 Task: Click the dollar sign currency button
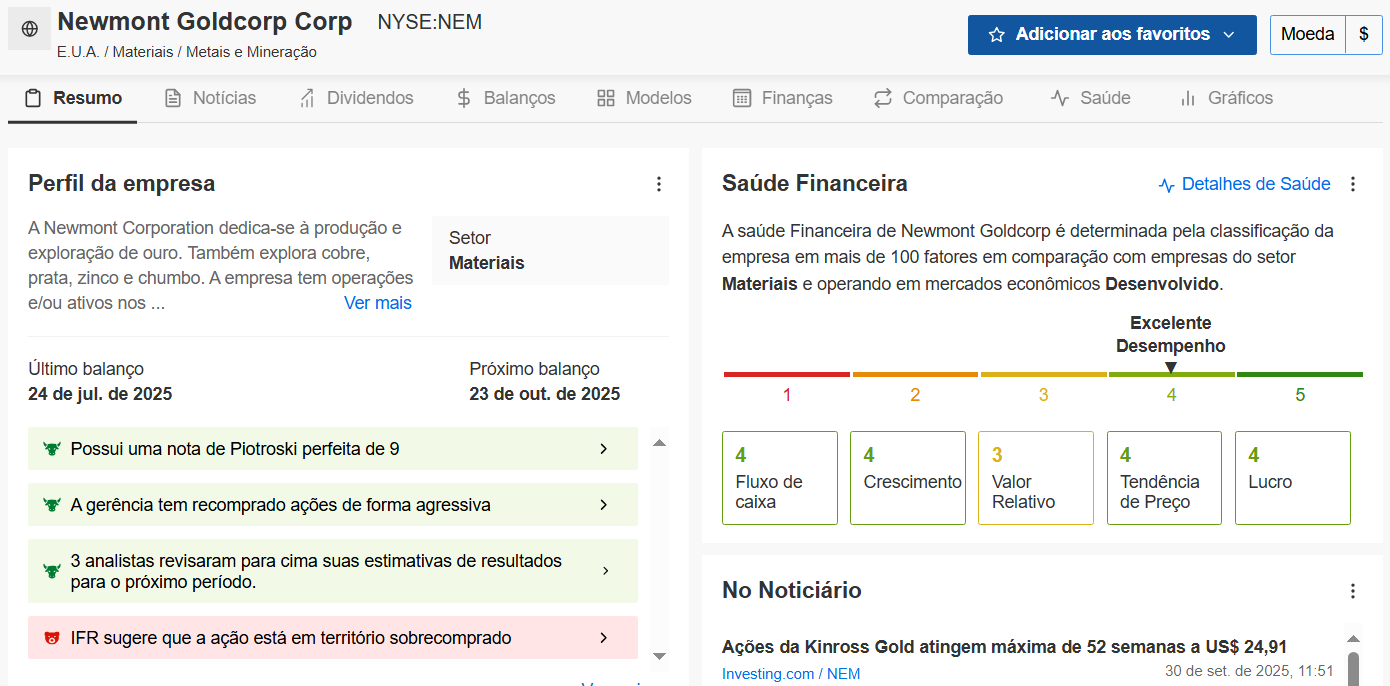1364,35
